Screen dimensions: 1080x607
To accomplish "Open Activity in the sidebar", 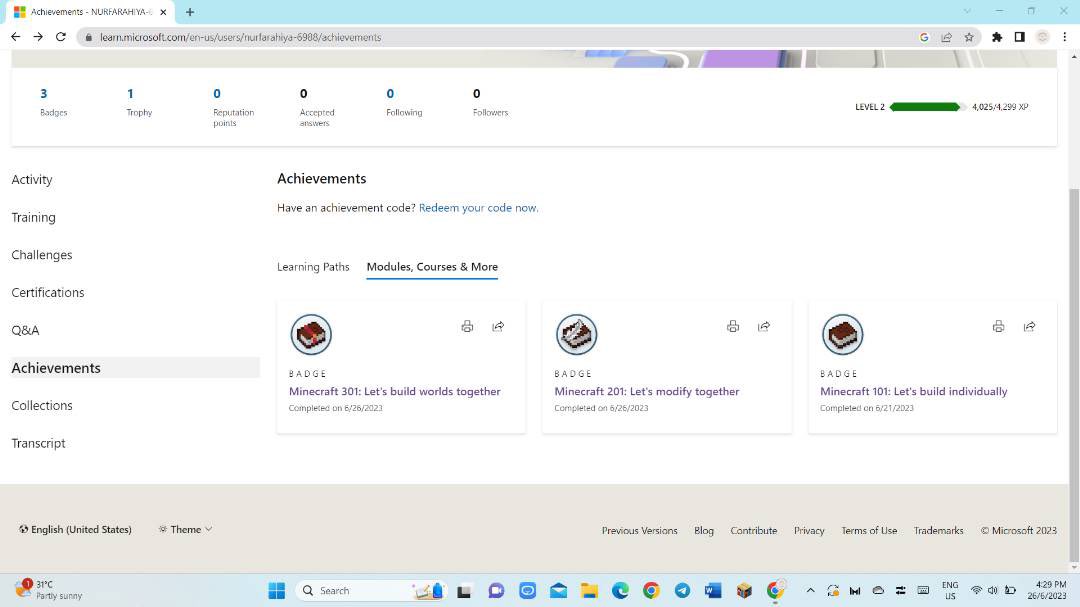I will pos(32,180).
